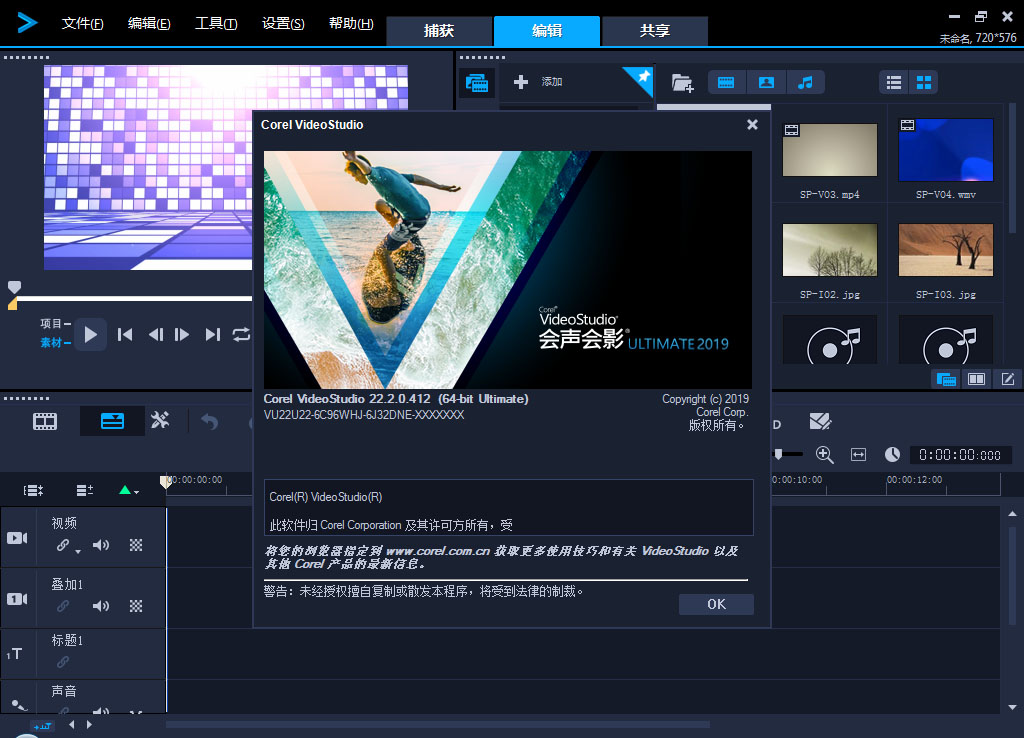Step back one frame

[x=155, y=335]
